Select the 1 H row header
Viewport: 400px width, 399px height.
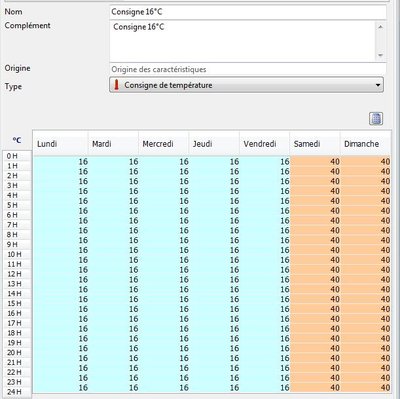tap(17, 166)
